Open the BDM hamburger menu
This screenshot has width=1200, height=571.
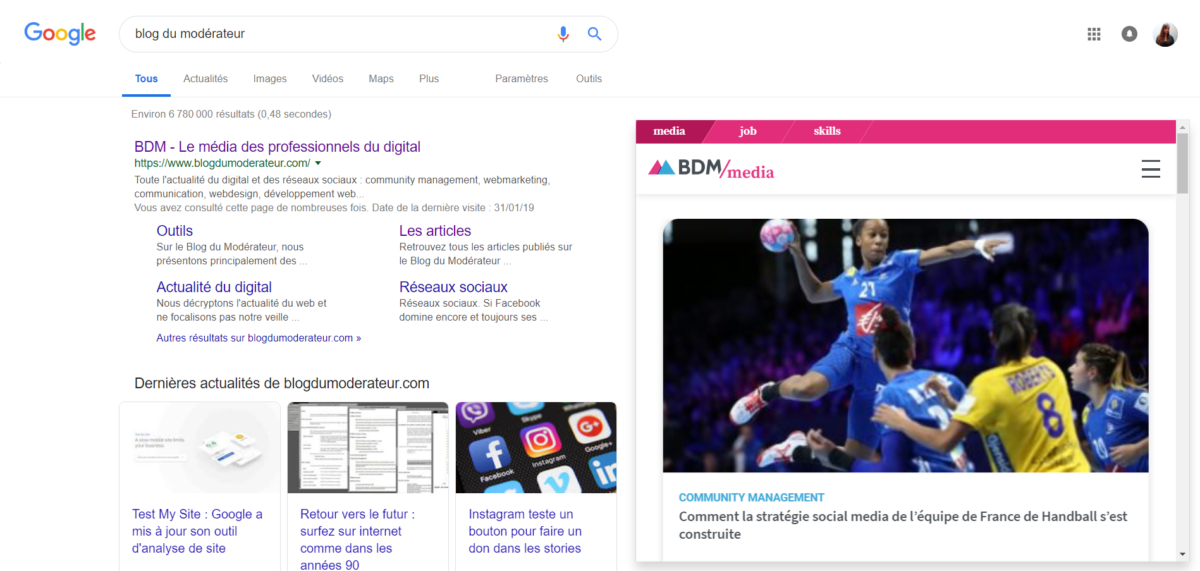(1151, 169)
